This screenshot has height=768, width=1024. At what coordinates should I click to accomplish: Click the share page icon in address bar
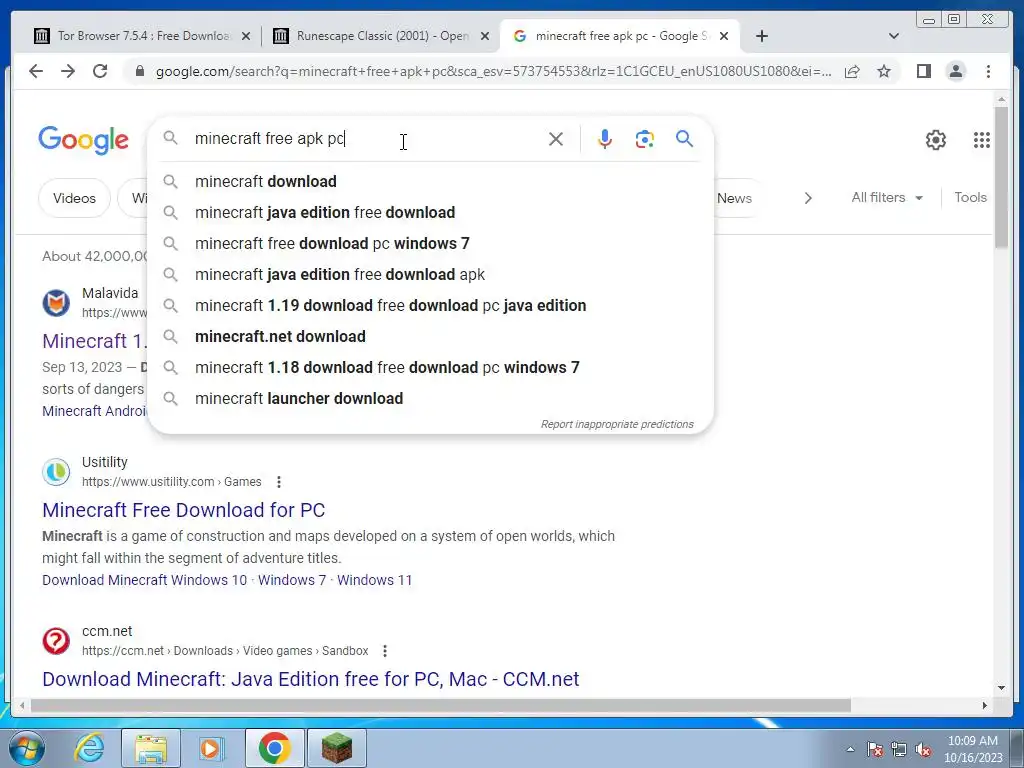[852, 71]
